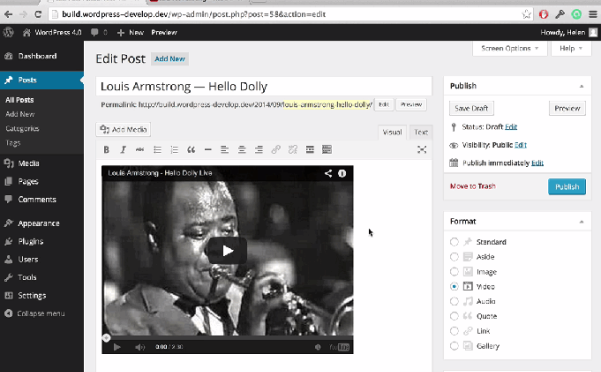Viewport: 601px width, 372px height.
Task: Toggle the toolbar kitchen sink
Action: (x=327, y=150)
